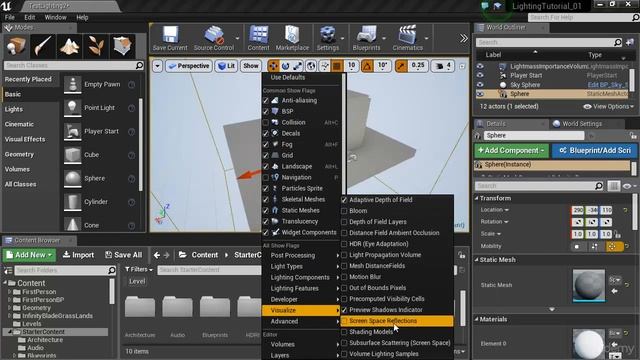Click Save All button
This screenshot has width=640, height=360.
coord(124,255)
